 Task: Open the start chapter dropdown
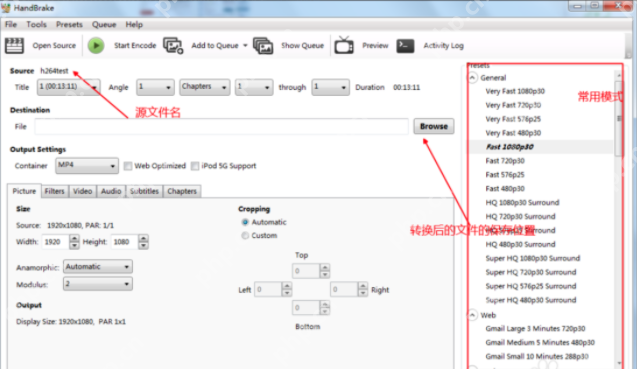254,87
